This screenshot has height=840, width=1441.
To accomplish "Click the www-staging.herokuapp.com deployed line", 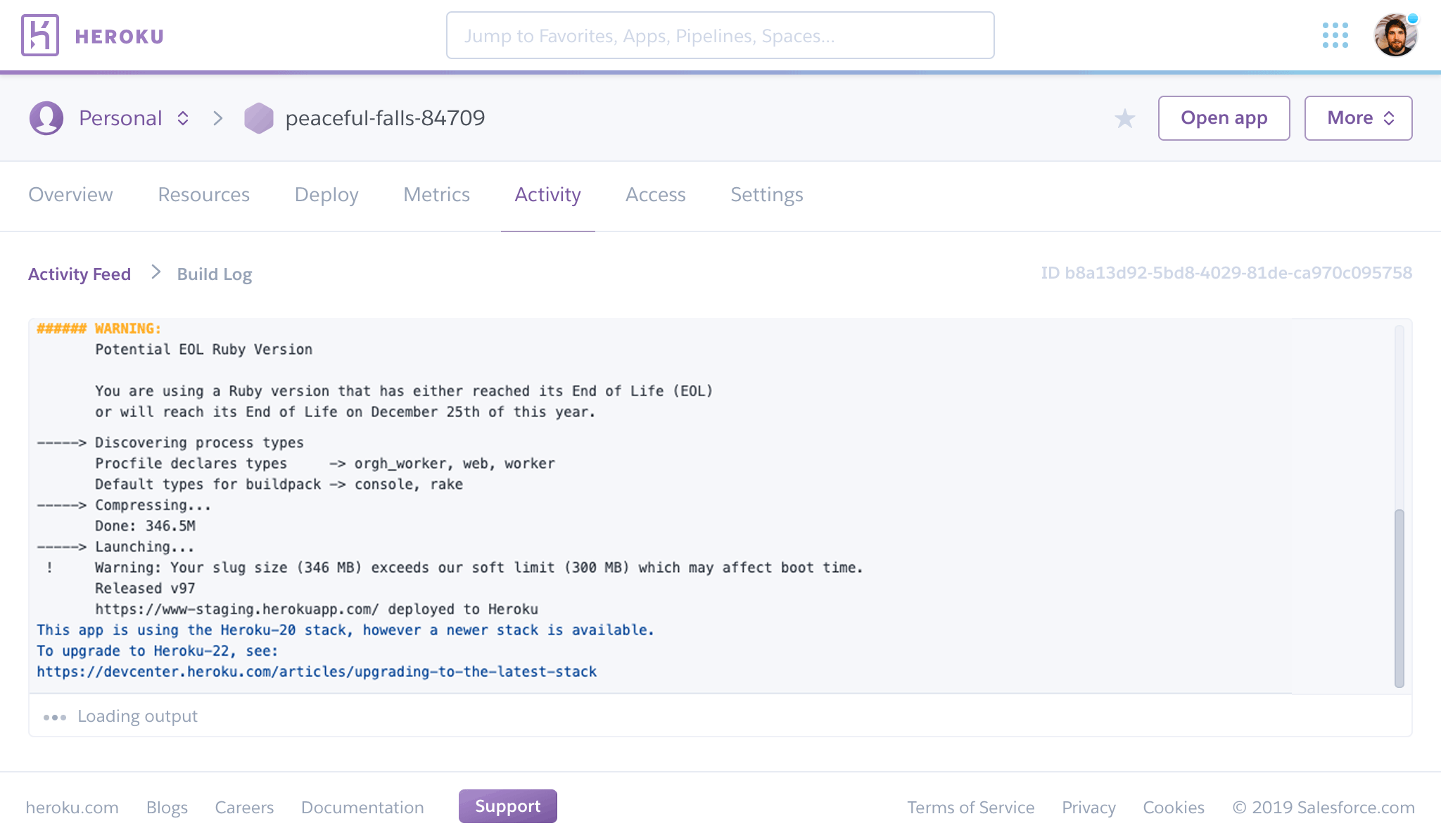I will [317, 609].
